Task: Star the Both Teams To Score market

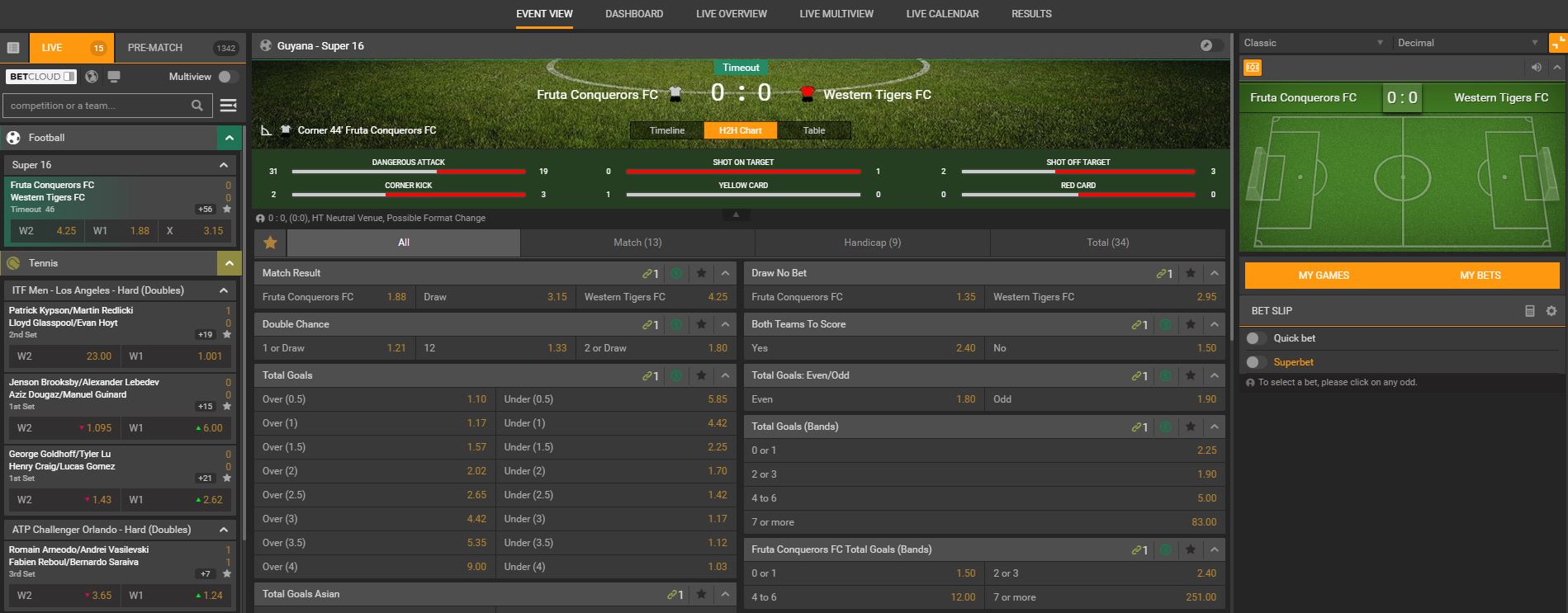Action: [1190, 324]
